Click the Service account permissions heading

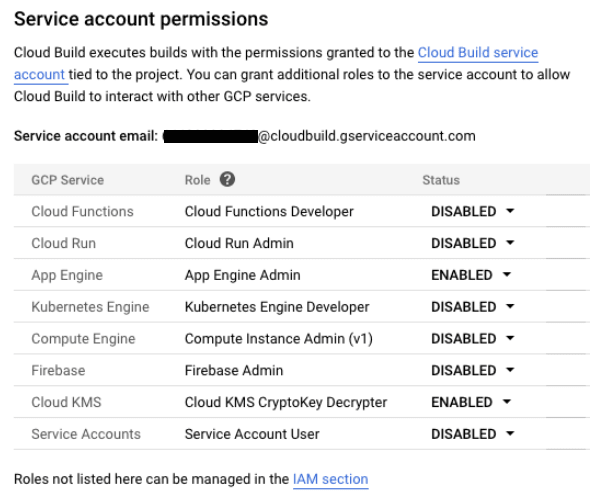tap(141, 19)
